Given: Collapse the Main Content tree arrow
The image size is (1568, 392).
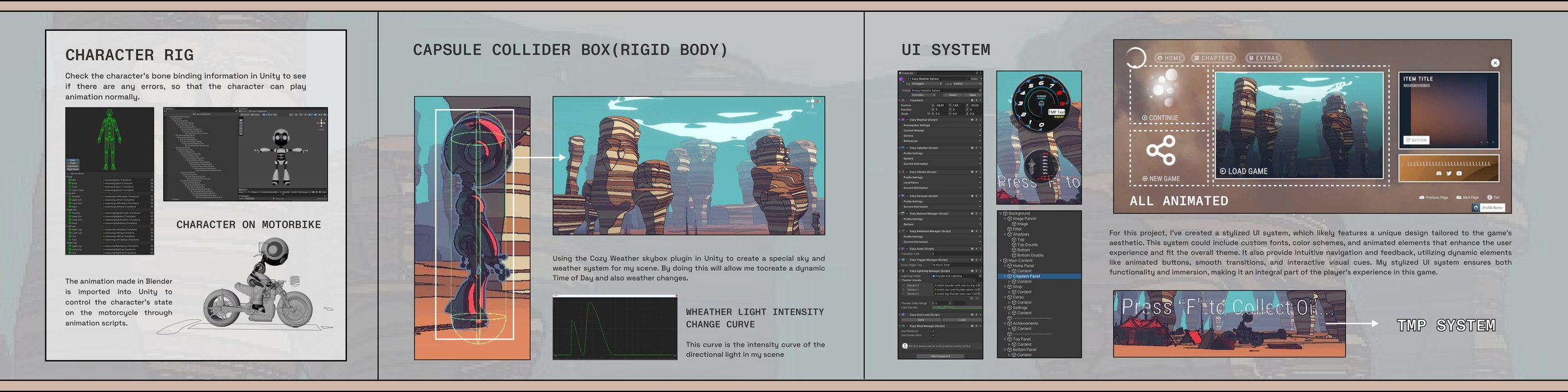Looking at the screenshot, I should click(1000, 260).
